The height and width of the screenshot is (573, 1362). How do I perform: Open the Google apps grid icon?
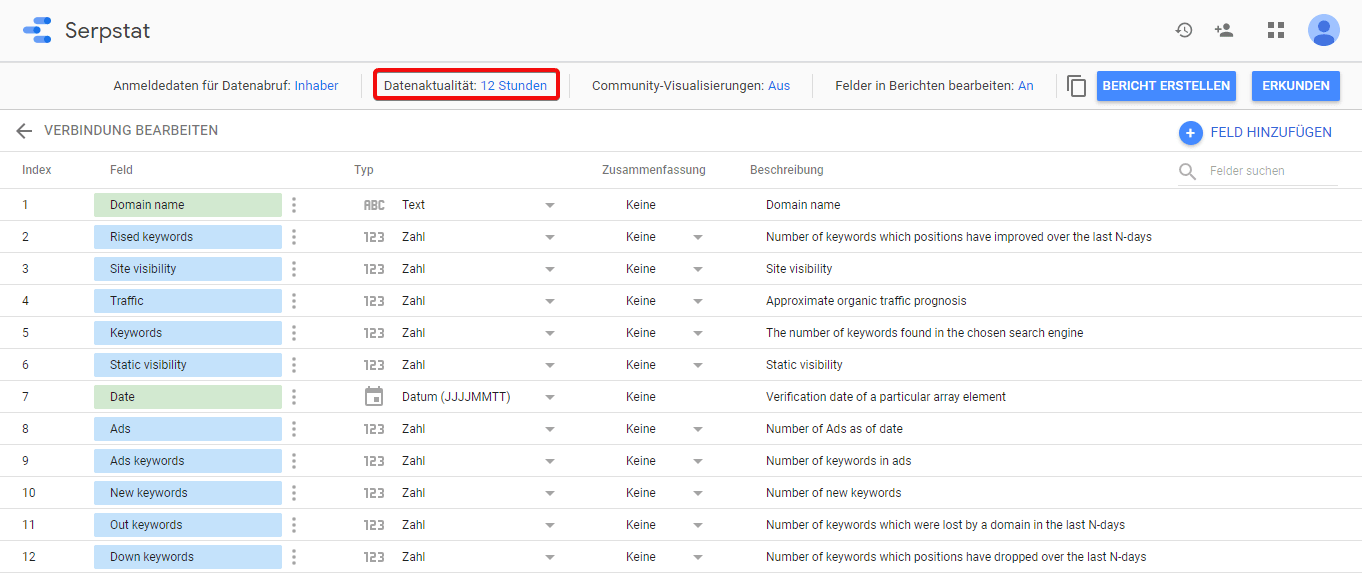click(x=1276, y=30)
